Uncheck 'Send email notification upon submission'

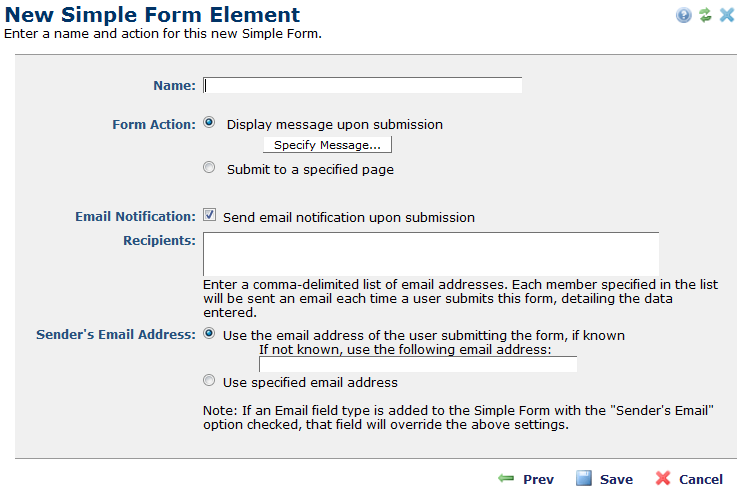coord(209,215)
